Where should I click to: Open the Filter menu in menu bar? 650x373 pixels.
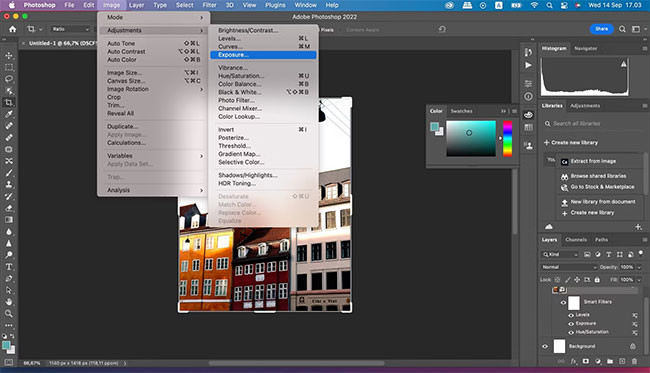pyautogui.click(x=209, y=5)
